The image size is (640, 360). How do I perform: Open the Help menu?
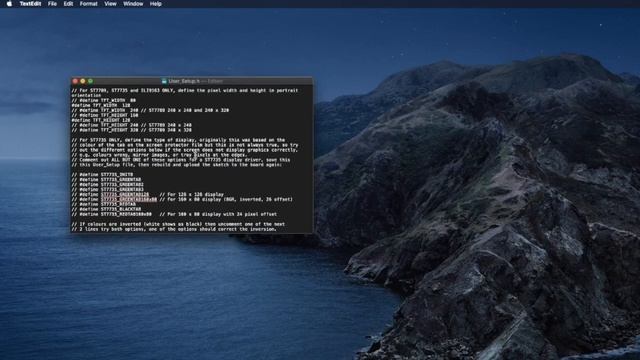(156, 4)
